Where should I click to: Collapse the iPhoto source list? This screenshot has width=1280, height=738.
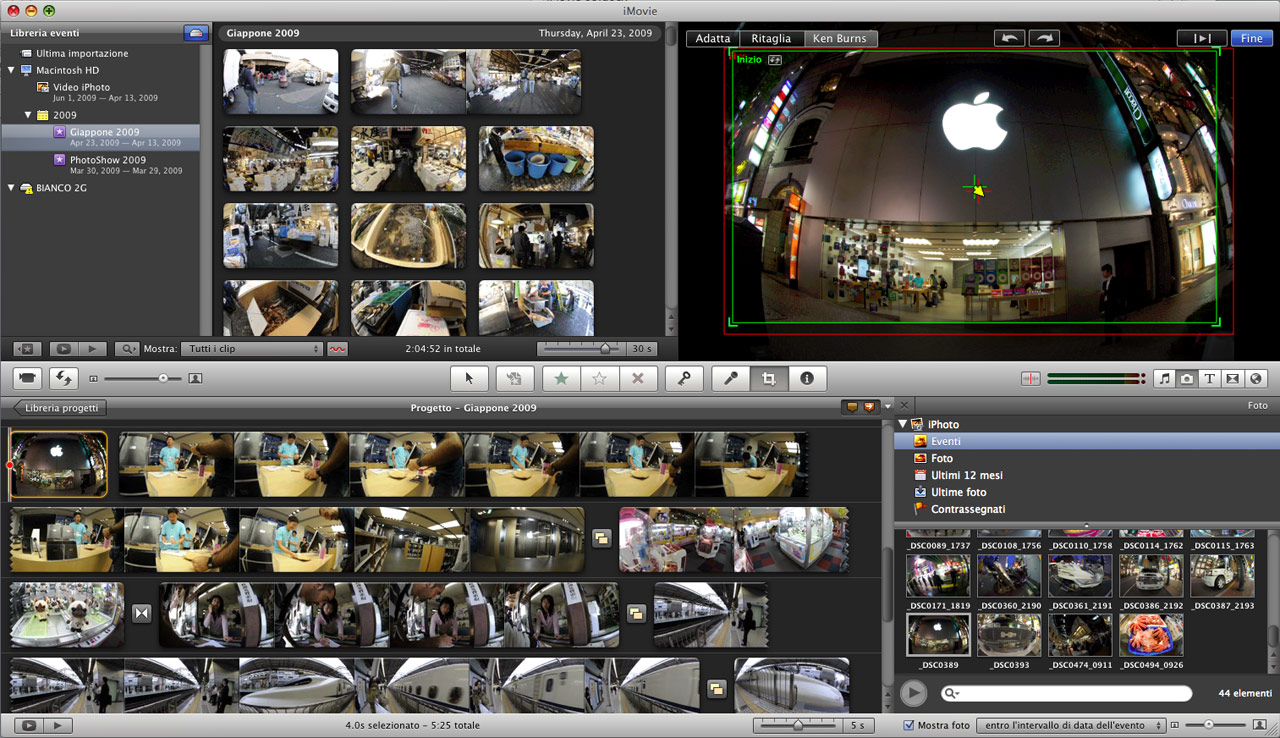pos(903,425)
